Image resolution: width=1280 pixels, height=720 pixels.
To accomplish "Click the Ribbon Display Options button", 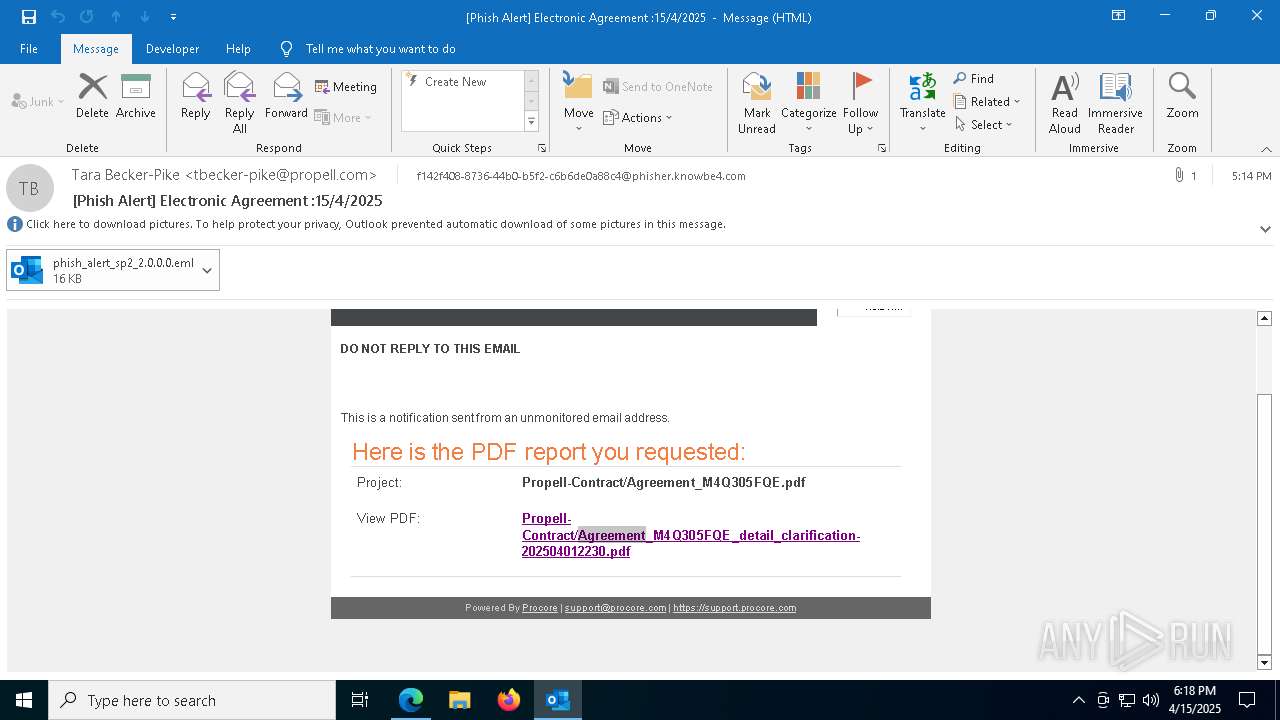I will (x=1118, y=16).
